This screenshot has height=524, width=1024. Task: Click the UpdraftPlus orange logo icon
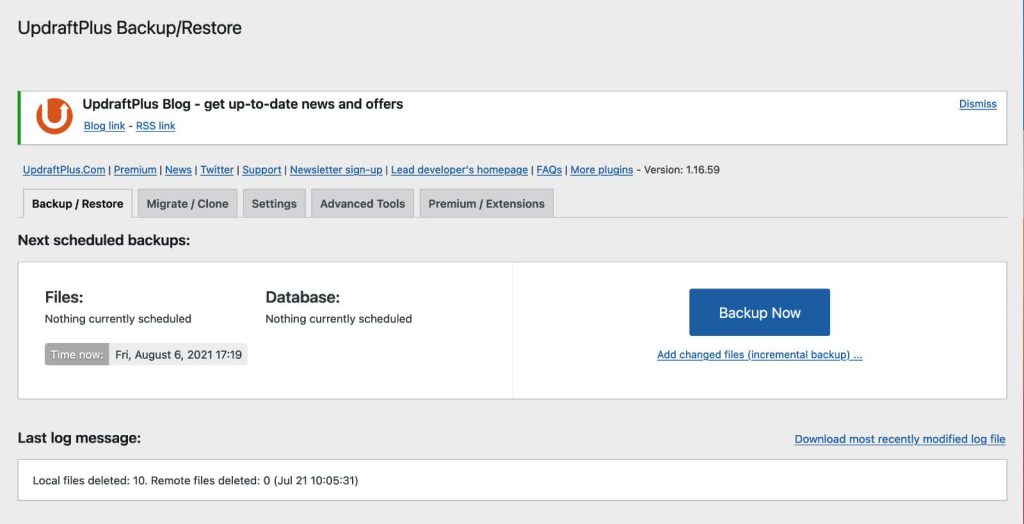(54, 116)
